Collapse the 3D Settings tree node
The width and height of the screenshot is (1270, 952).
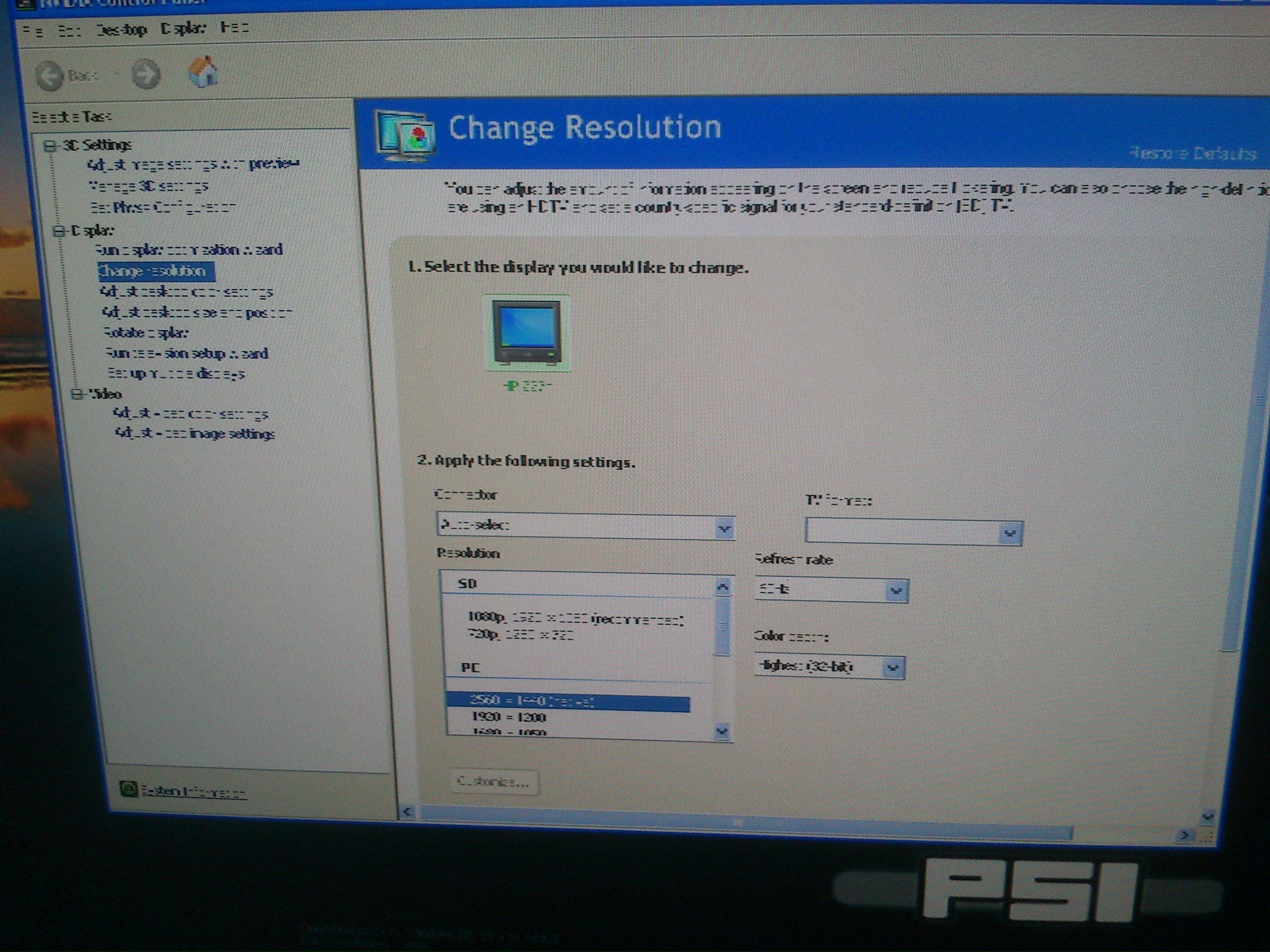(50, 146)
